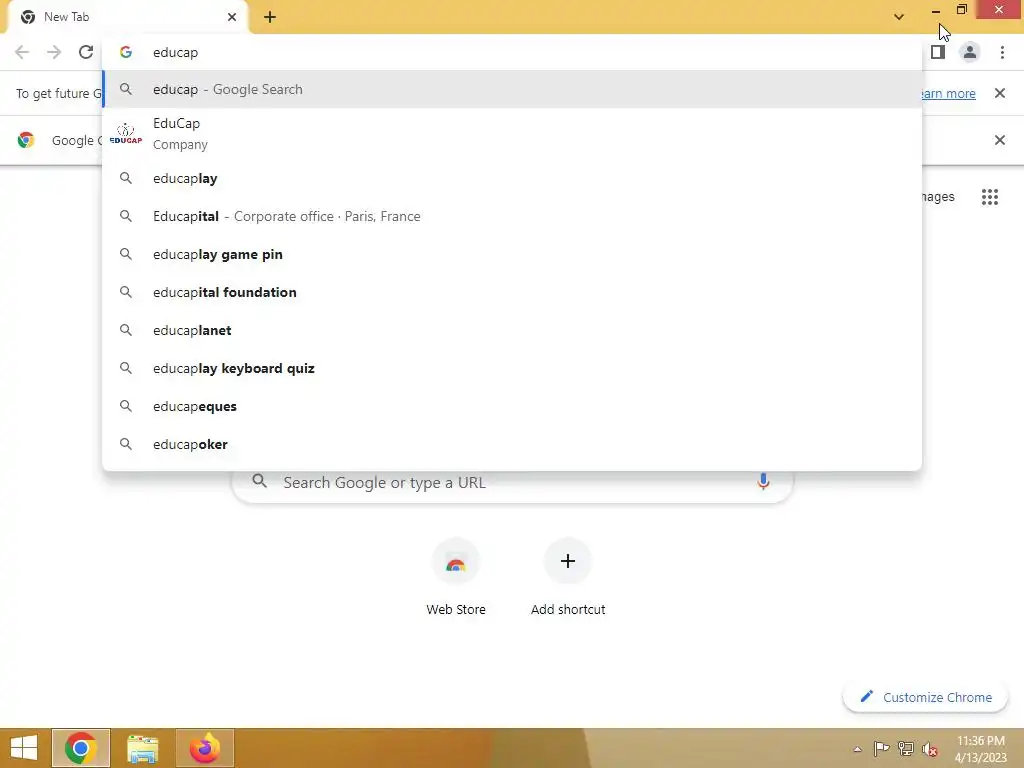
Task: Select the educapoker suggestion
Action: [512, 443]
